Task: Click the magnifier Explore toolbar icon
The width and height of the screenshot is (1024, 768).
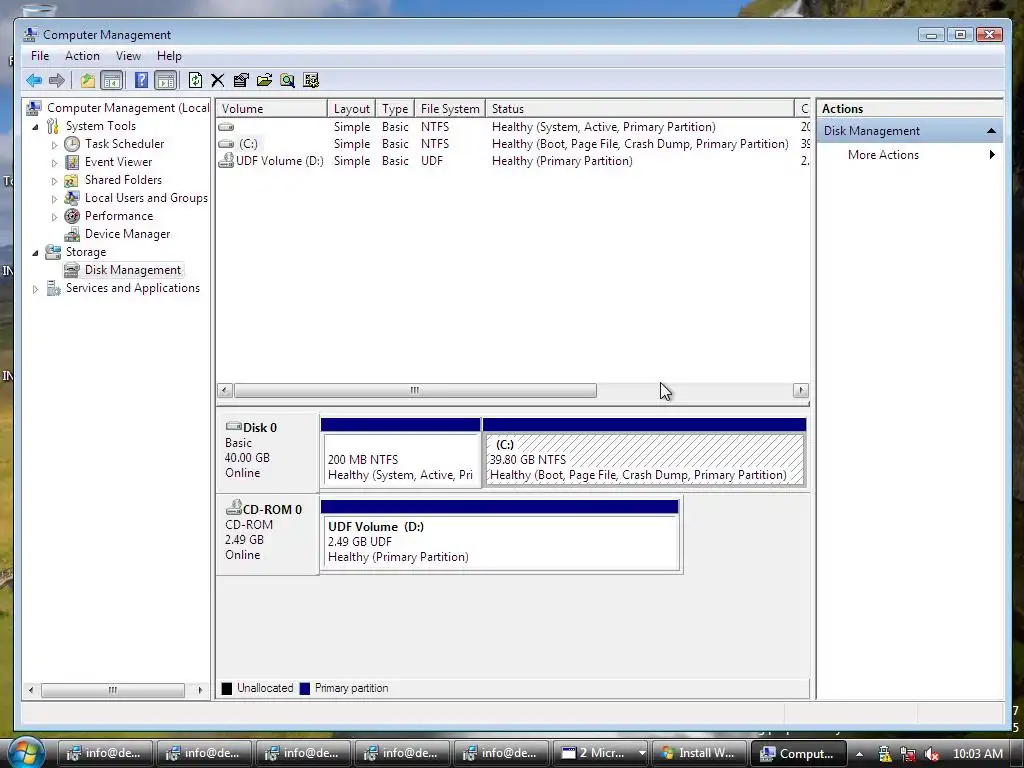Action: pyautogui.click(x=287, y=80)
